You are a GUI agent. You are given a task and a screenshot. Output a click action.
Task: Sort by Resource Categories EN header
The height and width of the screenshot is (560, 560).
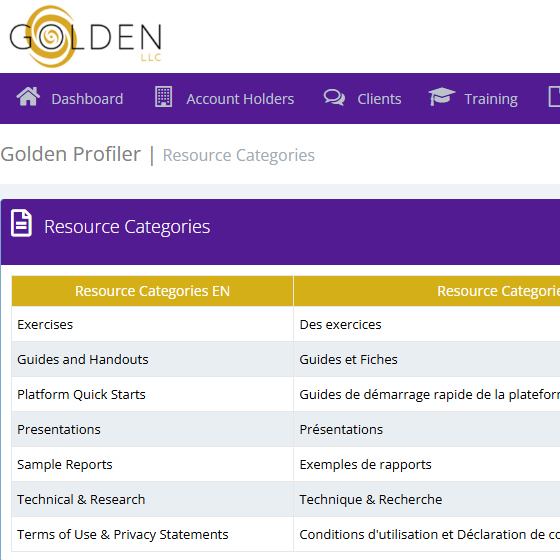[x=152, y=291]
